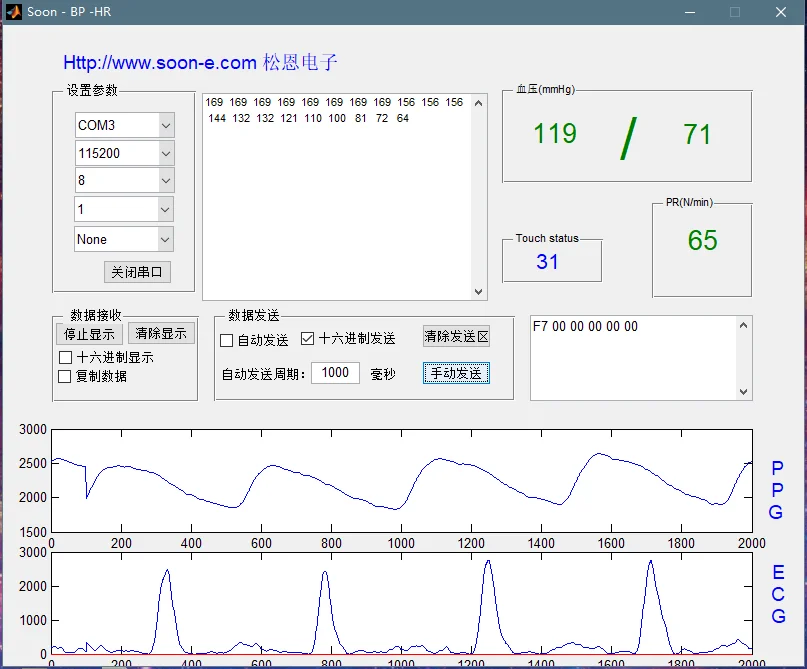The image size is (807, 669).
Task: Click inside the PPG waveform plot
Action: tap(402, 481)
